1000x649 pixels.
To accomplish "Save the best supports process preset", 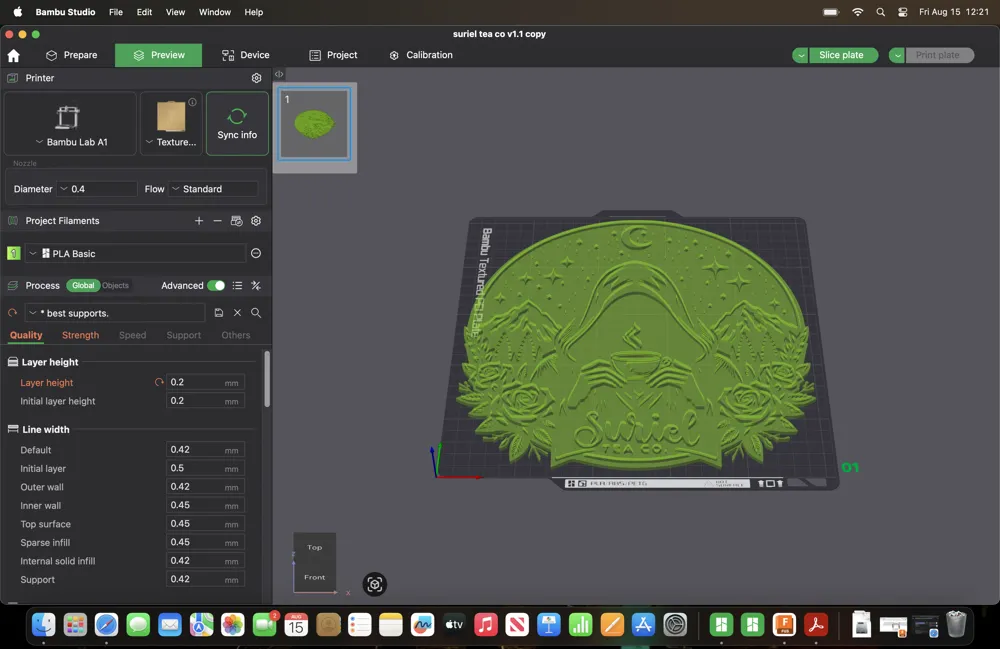I will pos(219,312).
